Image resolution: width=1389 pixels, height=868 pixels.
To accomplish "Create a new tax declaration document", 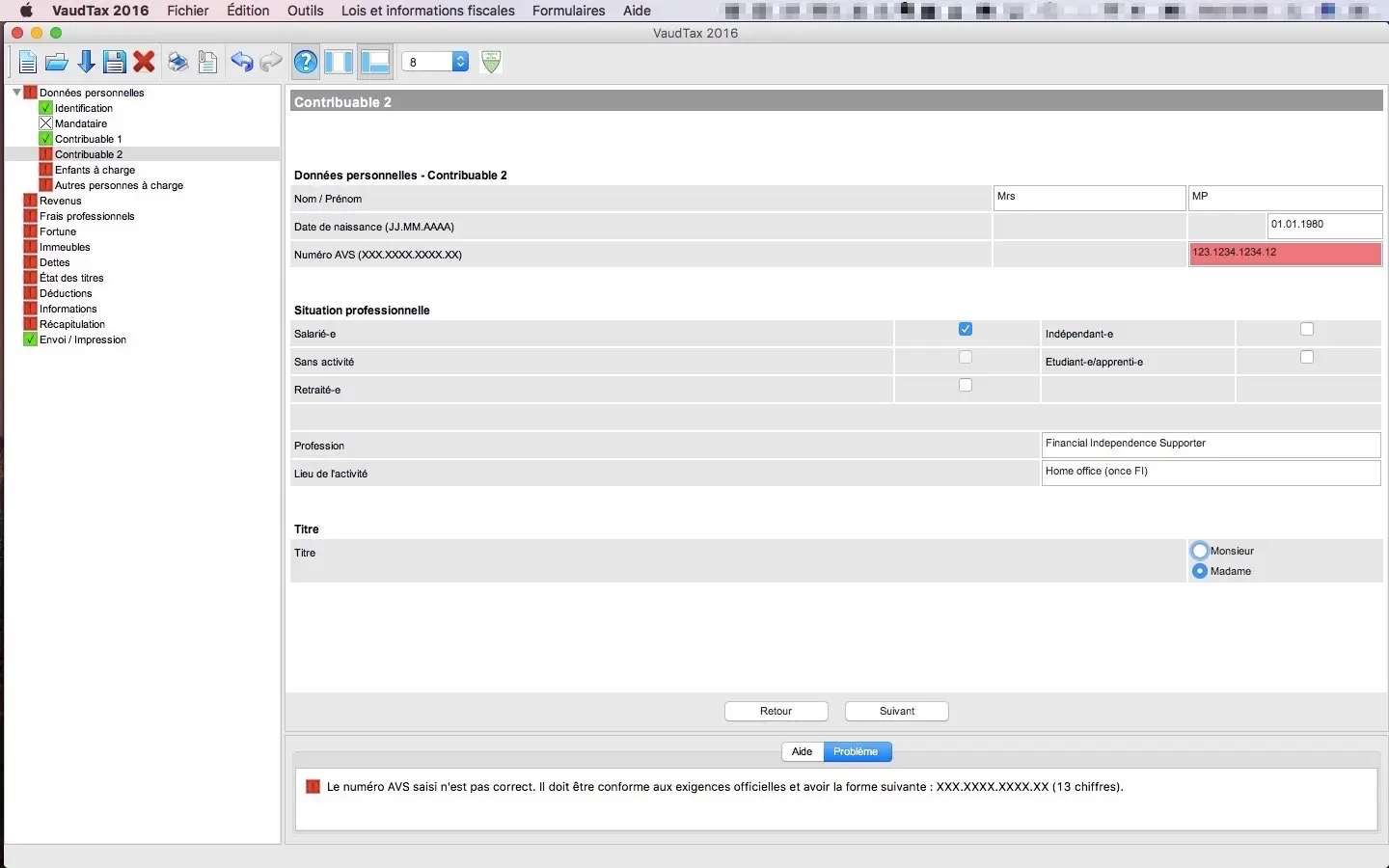I will 27,63.
